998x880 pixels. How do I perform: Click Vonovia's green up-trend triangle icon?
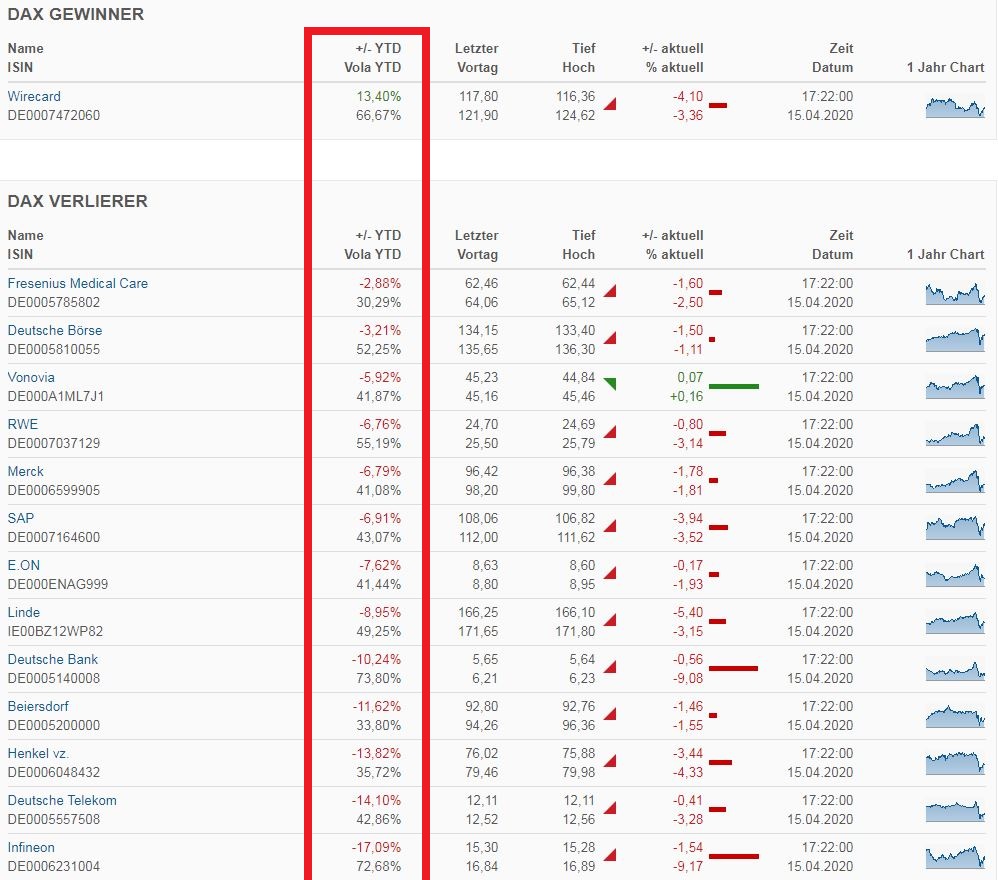pos(610,383)
